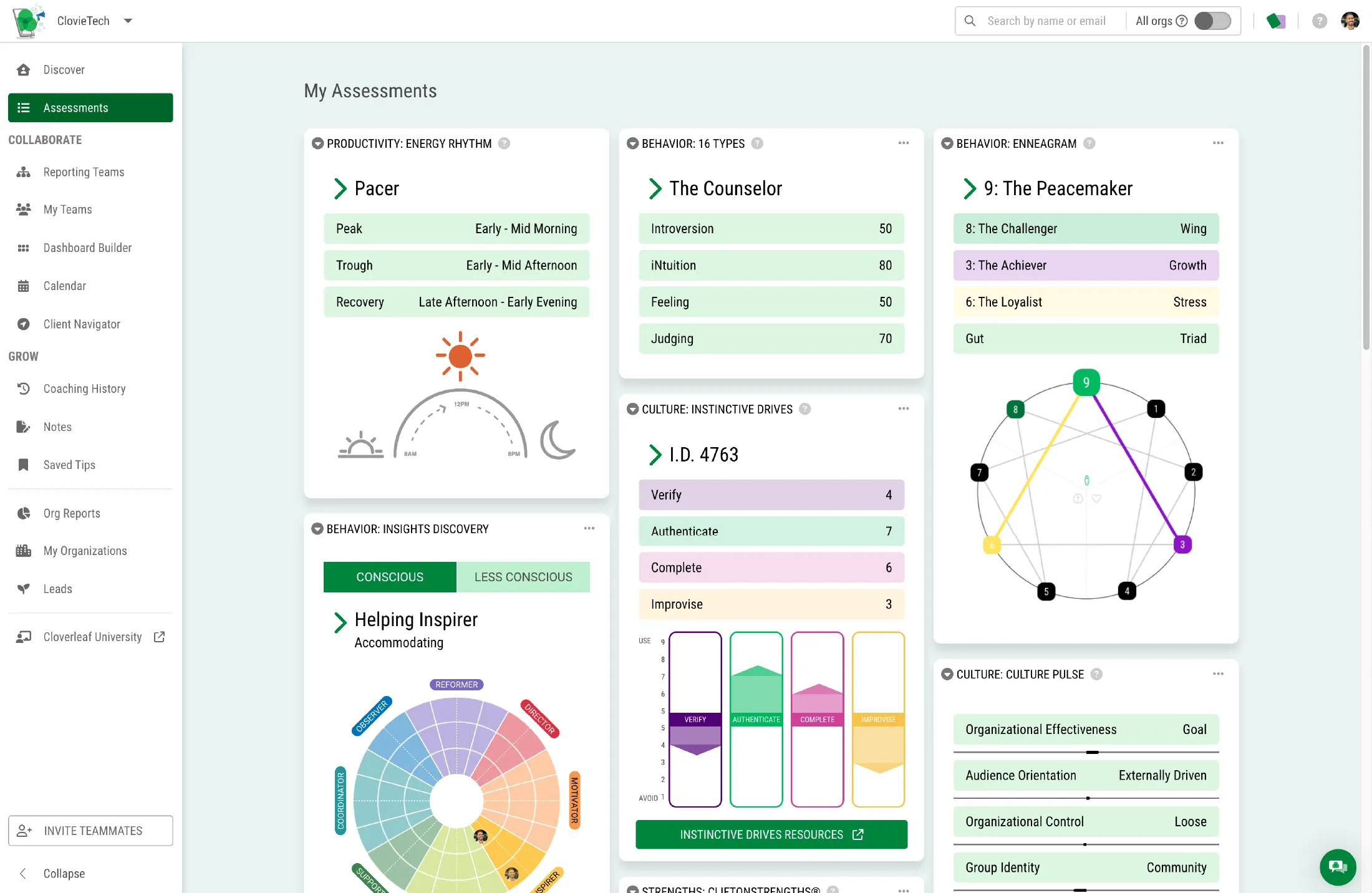Open the Leads page

(57, 589)
